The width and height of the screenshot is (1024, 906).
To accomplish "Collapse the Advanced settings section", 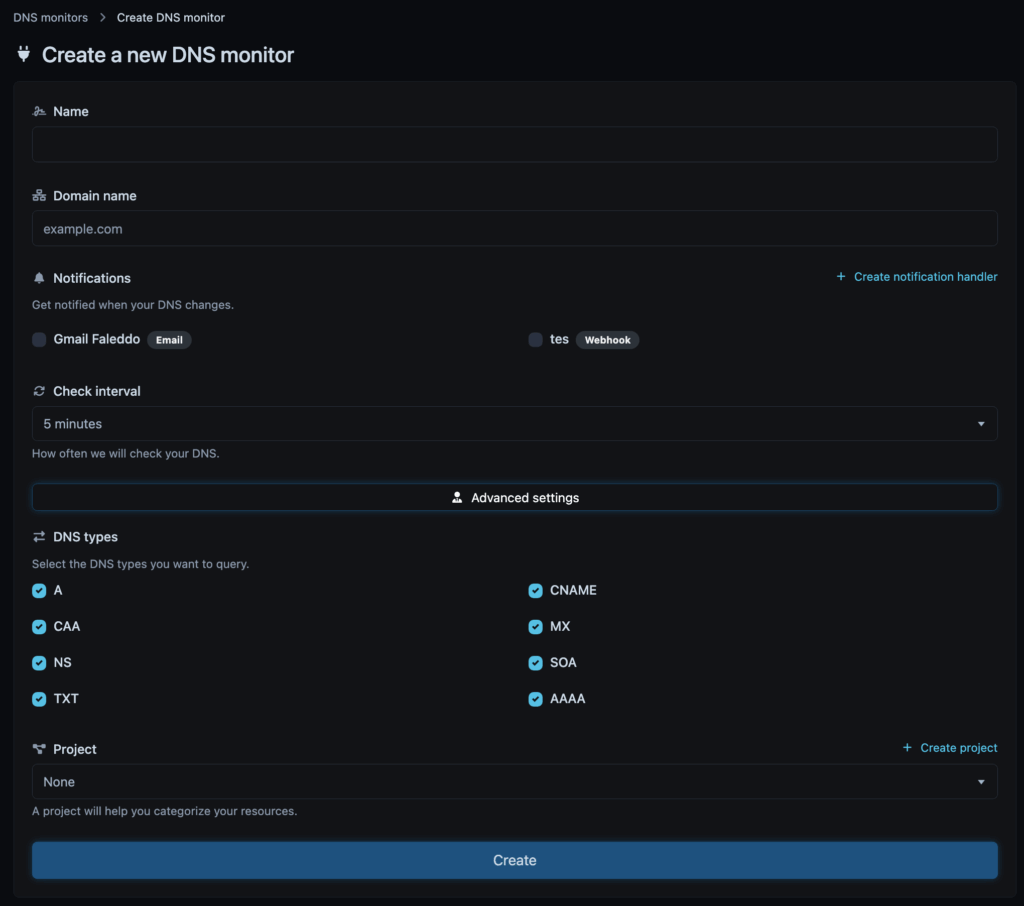I will [514, 497].
